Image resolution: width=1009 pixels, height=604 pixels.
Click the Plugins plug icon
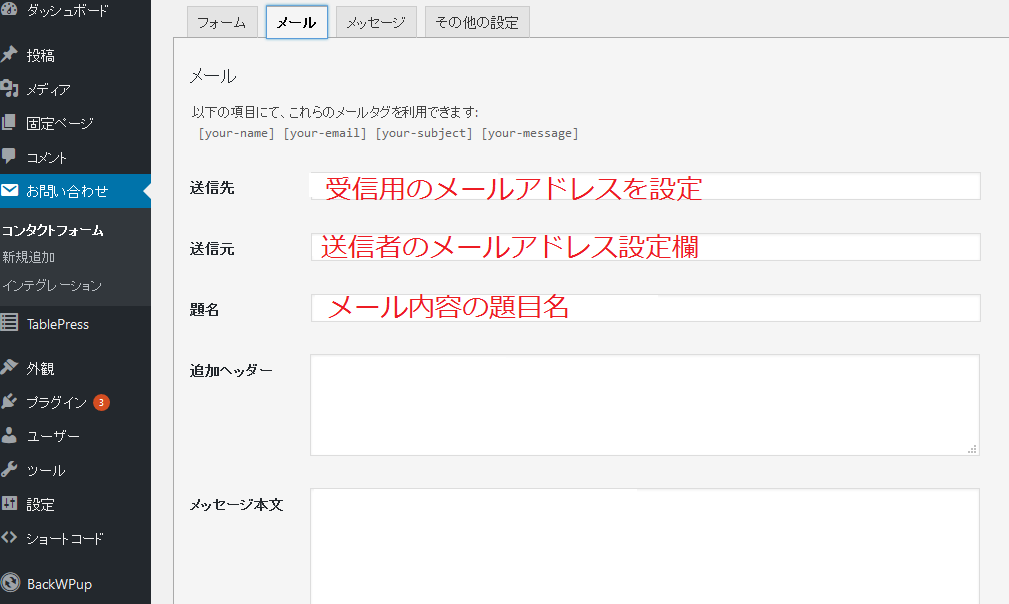click(x=10, y=402)
